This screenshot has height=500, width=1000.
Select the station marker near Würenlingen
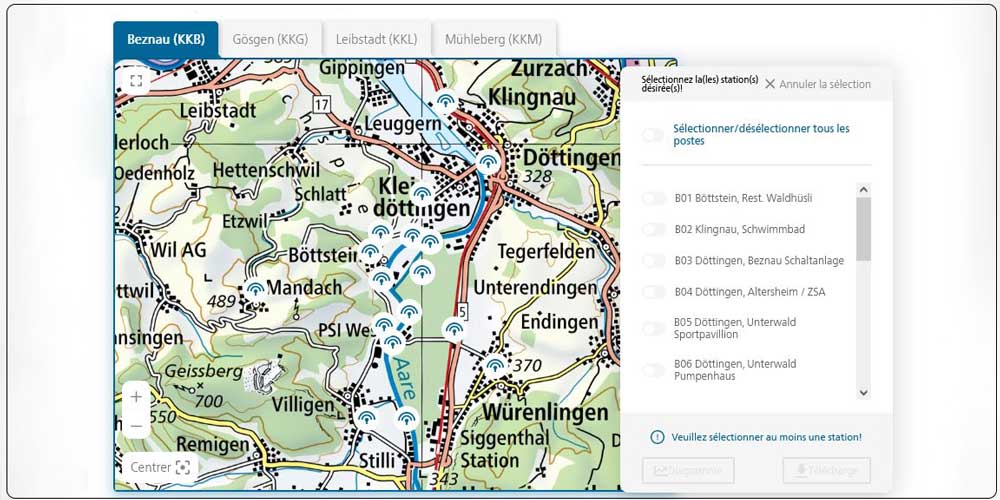coord(495,366)
